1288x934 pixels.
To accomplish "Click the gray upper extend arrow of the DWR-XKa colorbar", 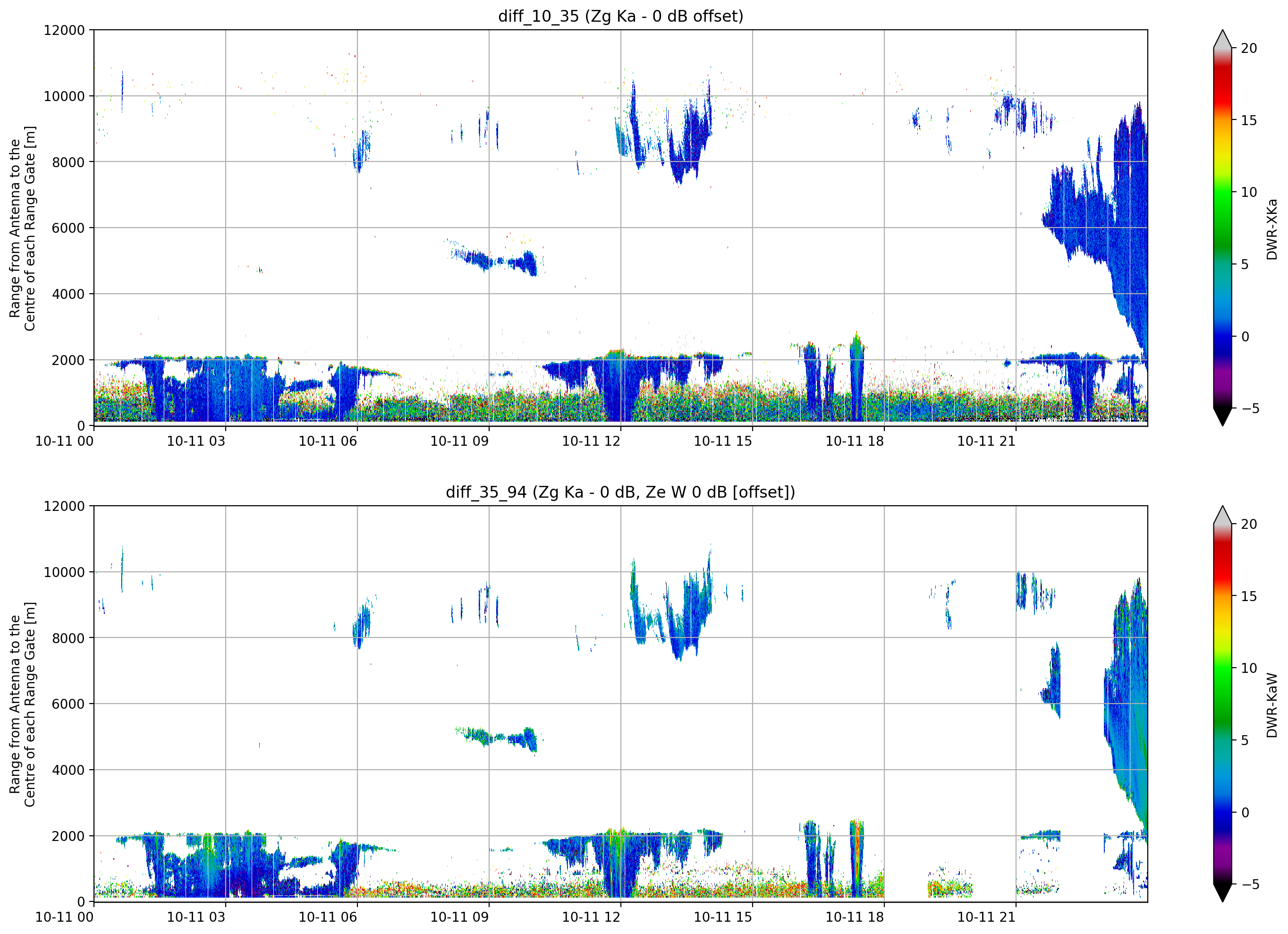I will (1223, 39).
